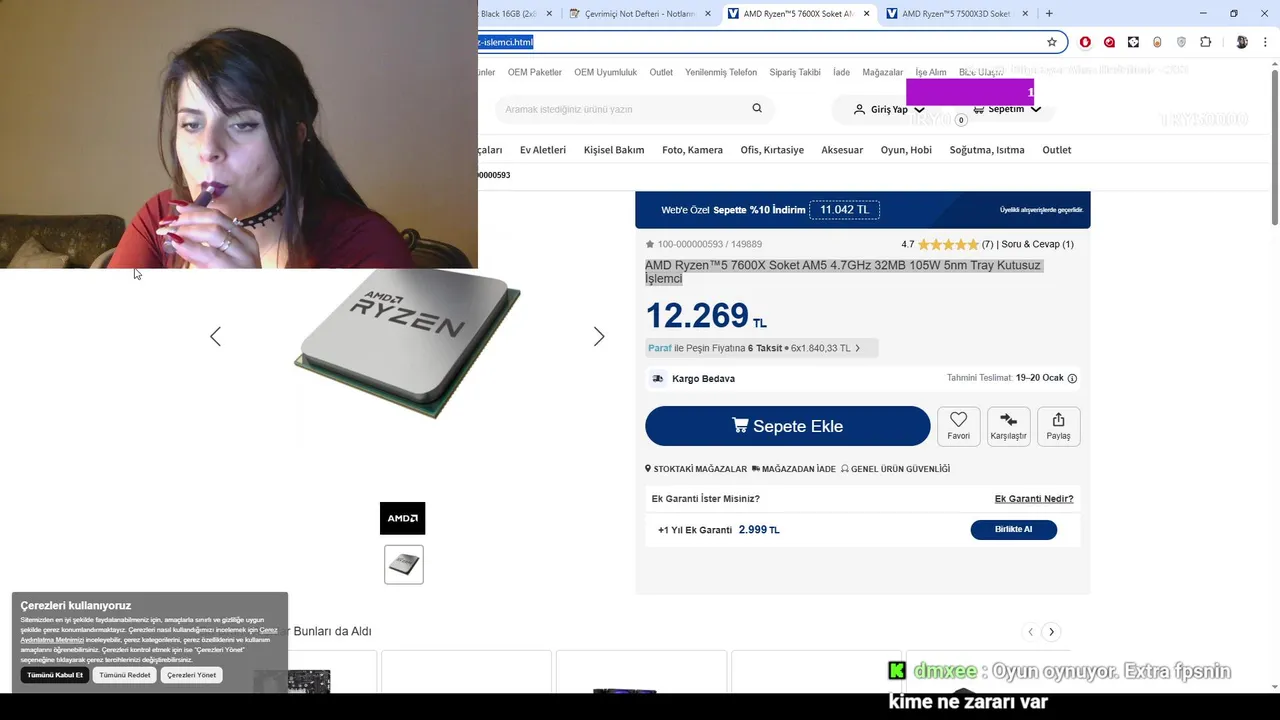Click the rating stars
Screen dimensions: 1280x720
click(x=948, y=244)
